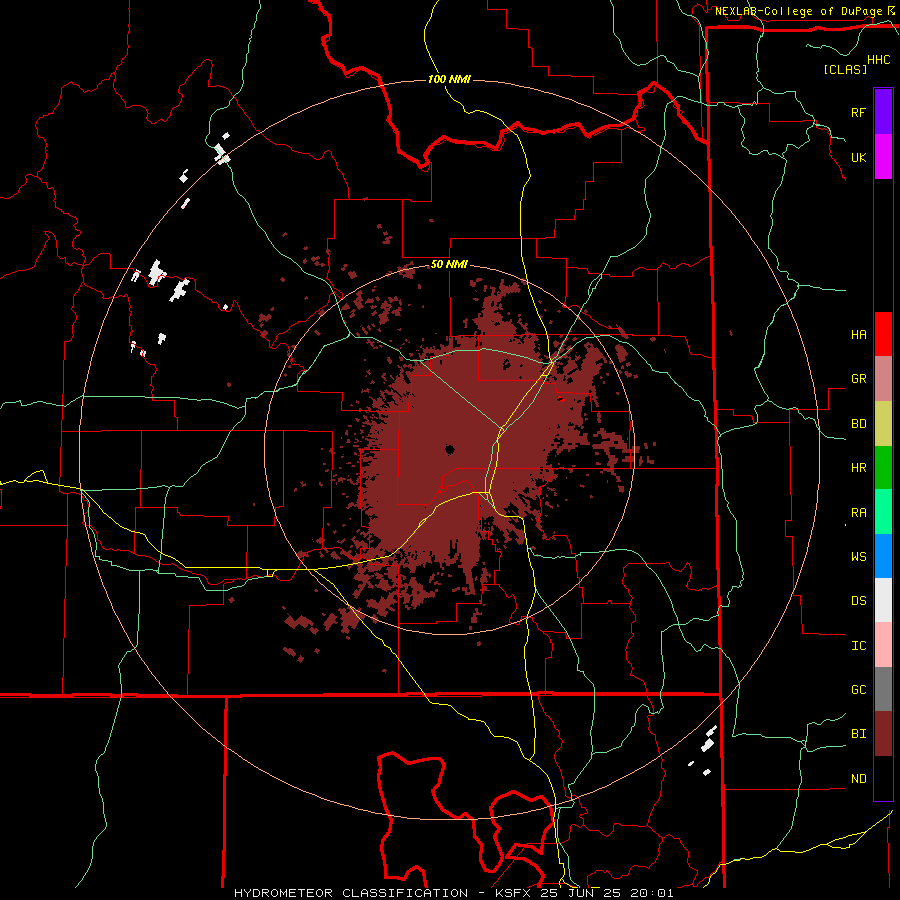This screenshot has width=900, height=900.
Task: Click the UK legend label
Action: (859, 157)
